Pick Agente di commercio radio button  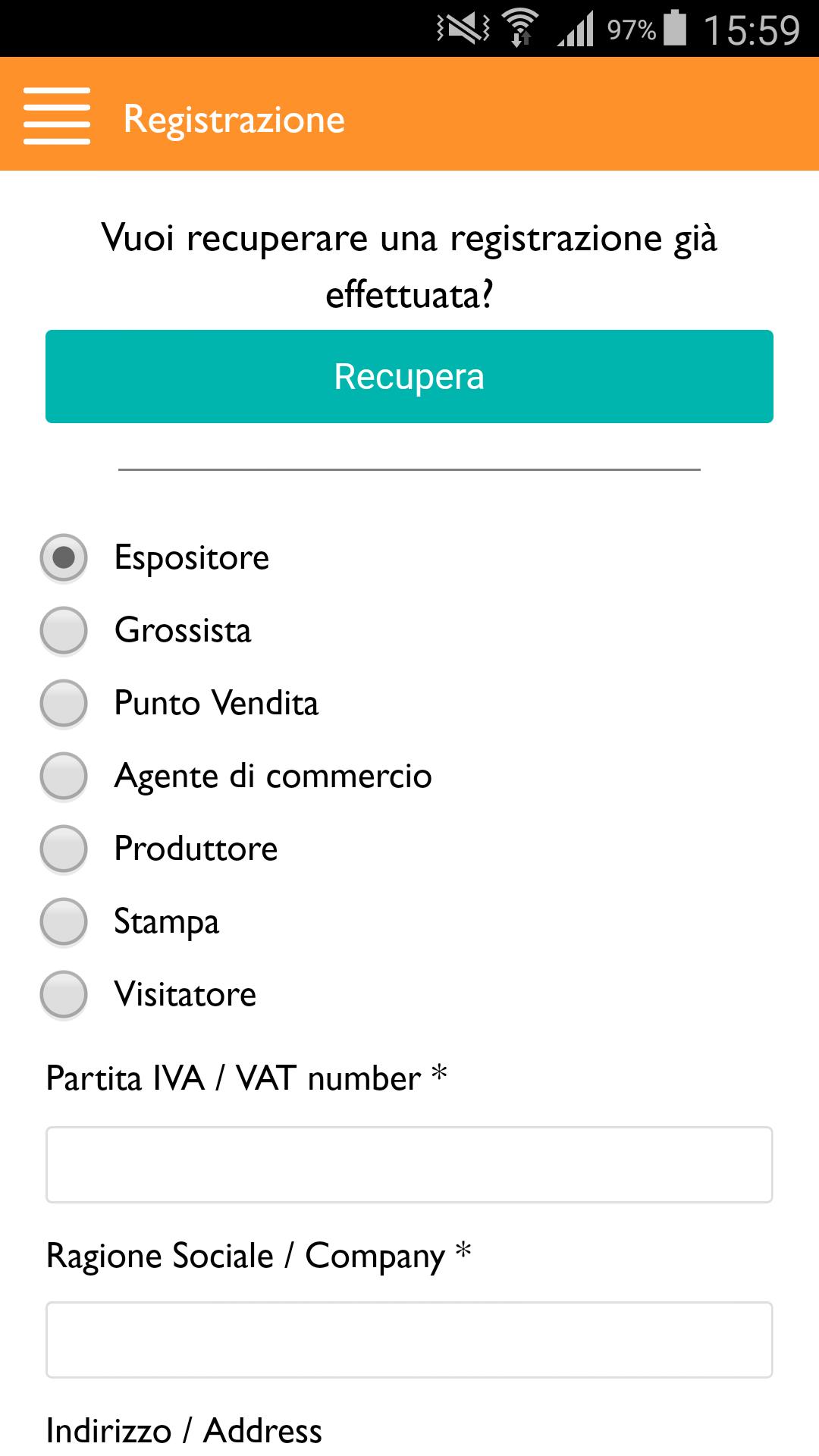coord(64,777)
